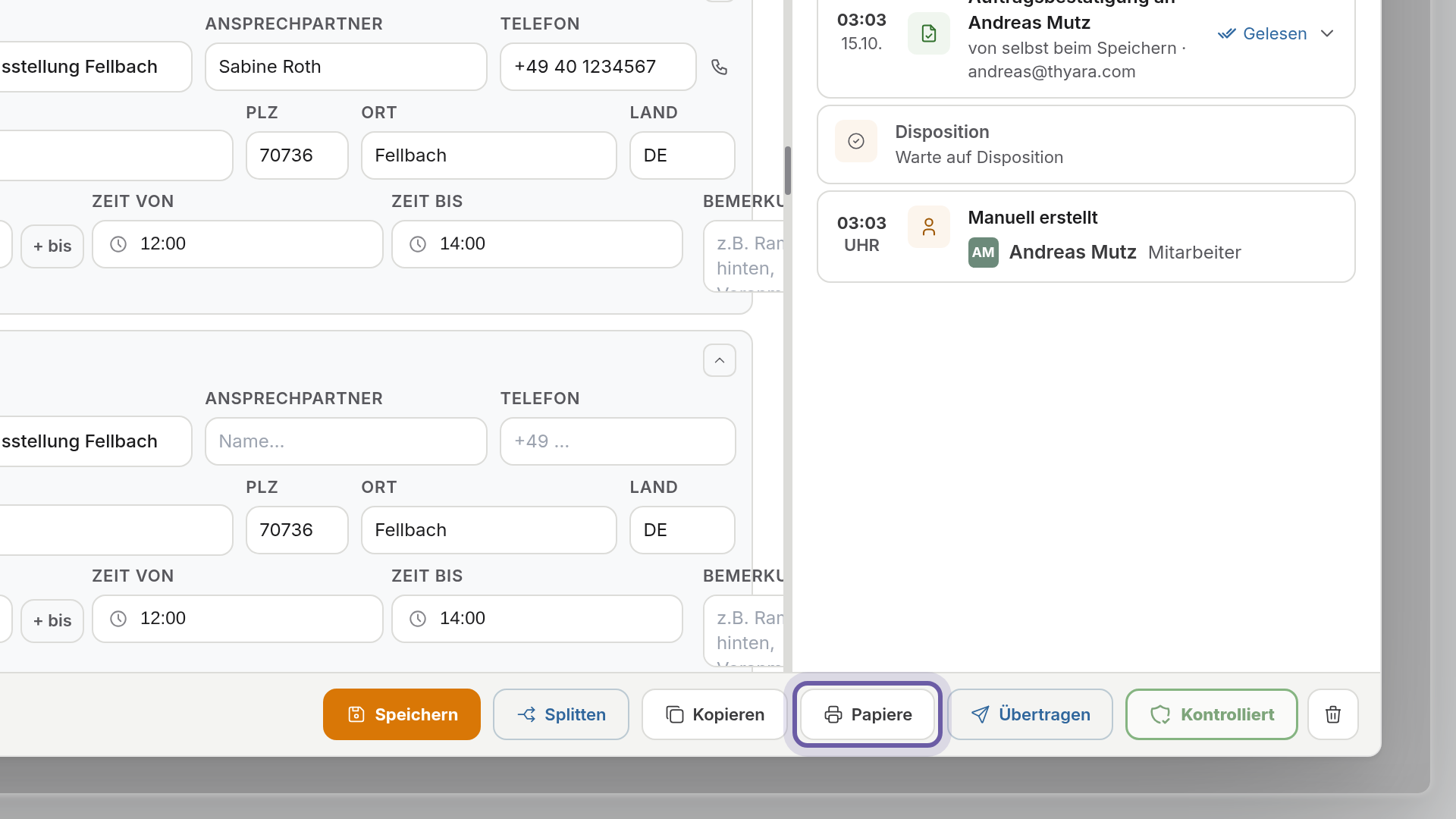Set Zeit von 12:00 in second section

[x=237, y=619]
